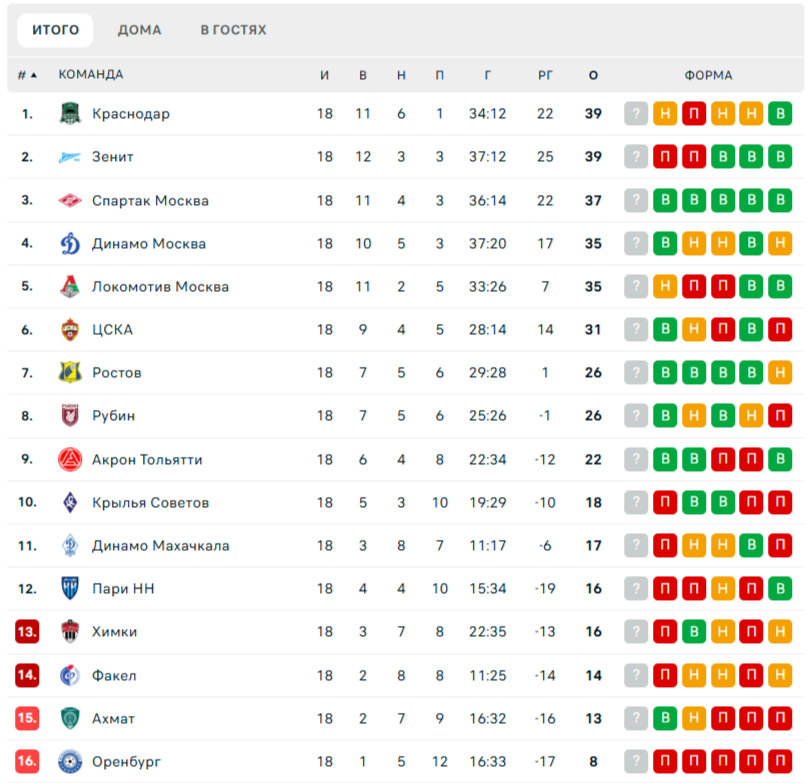Viewport: 810px width, 783px height.
Task: Click Краснодар's upcoming match question-mark badge
Action: click(x=636, y=114)
